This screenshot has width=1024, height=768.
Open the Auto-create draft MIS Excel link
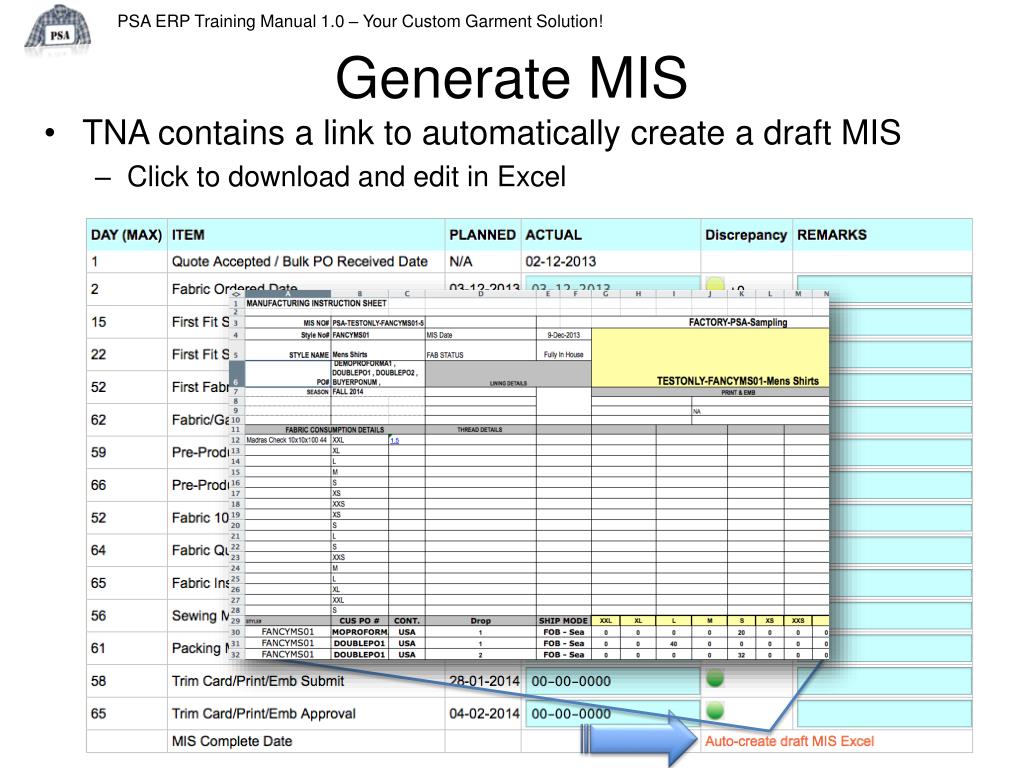click(x=789, y=741)
